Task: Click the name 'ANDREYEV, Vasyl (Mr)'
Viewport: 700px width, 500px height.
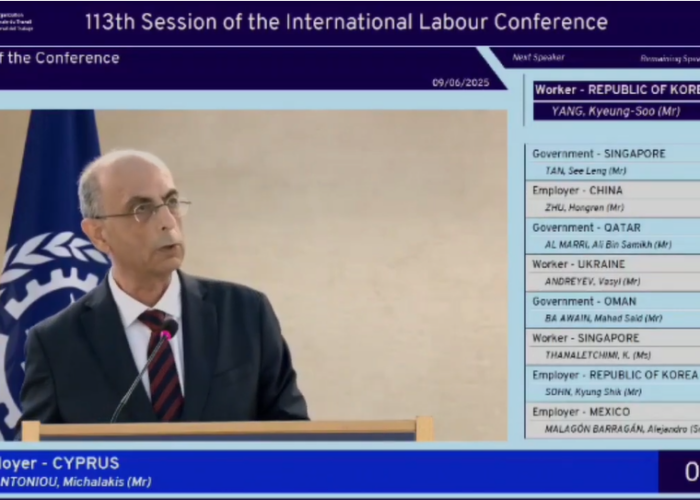Action: [x=592, y=282]
